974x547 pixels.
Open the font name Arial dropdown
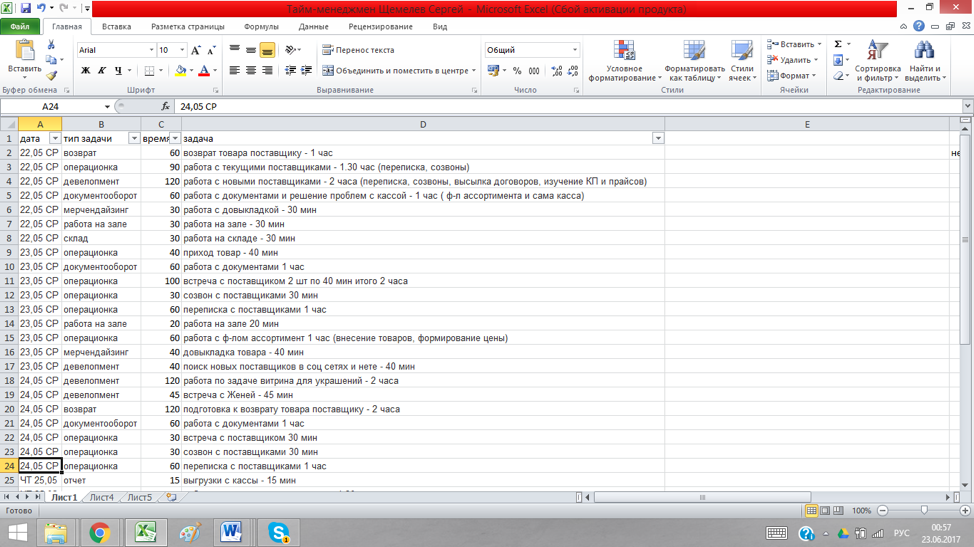click(151, 50)
